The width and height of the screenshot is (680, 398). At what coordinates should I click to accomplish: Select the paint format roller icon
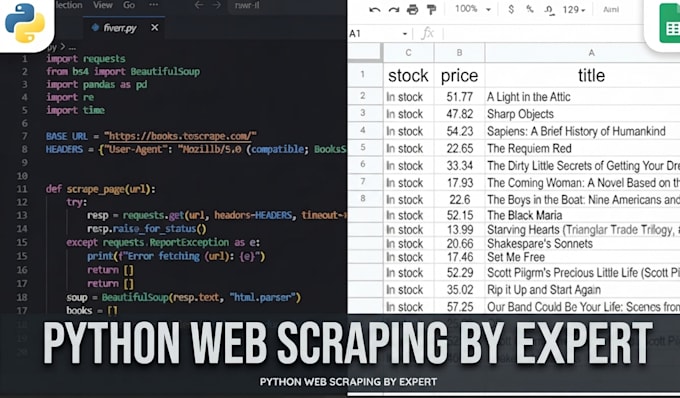coord(431,10)
